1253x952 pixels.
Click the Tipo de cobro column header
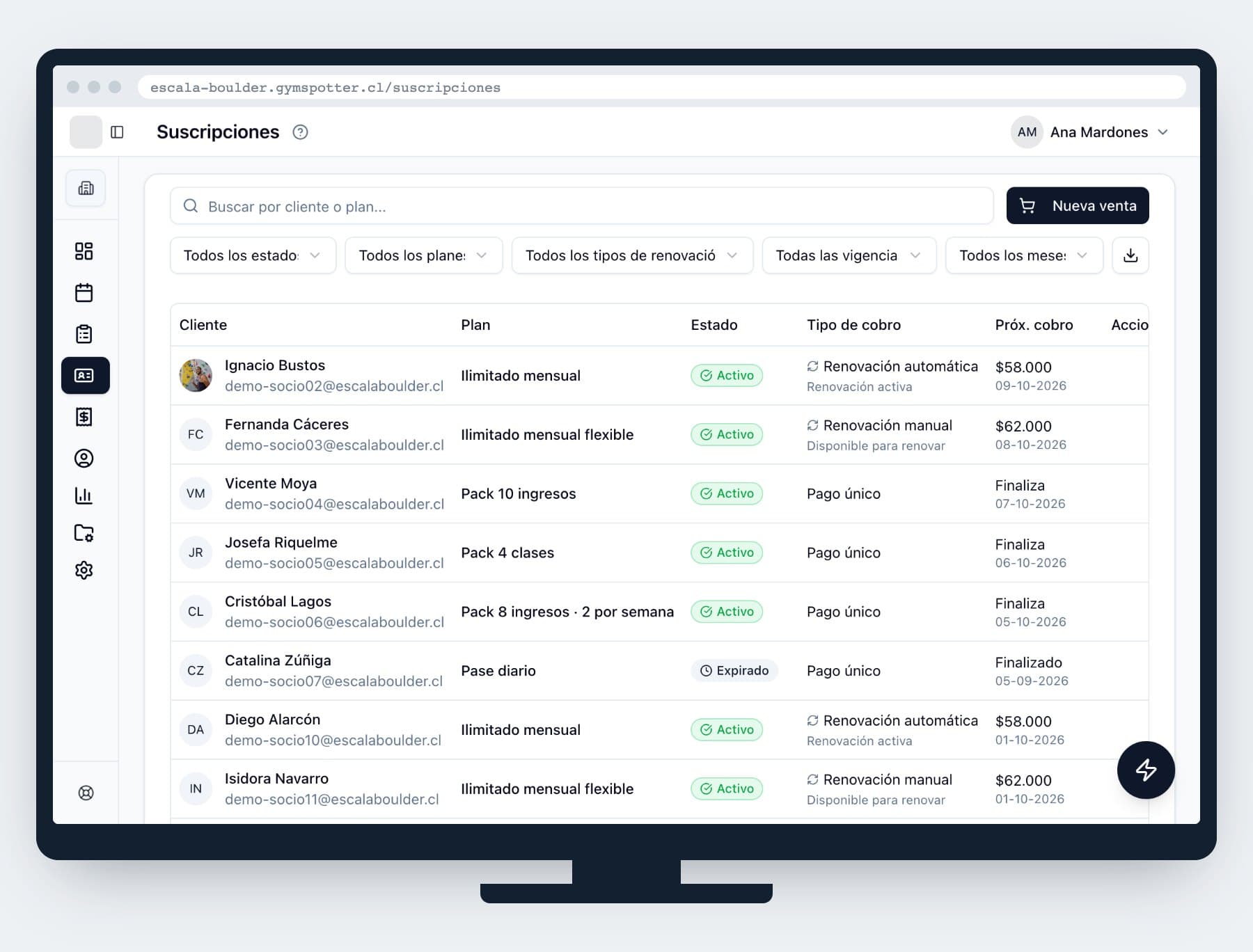pyautogui.click(x=853, y=325)
